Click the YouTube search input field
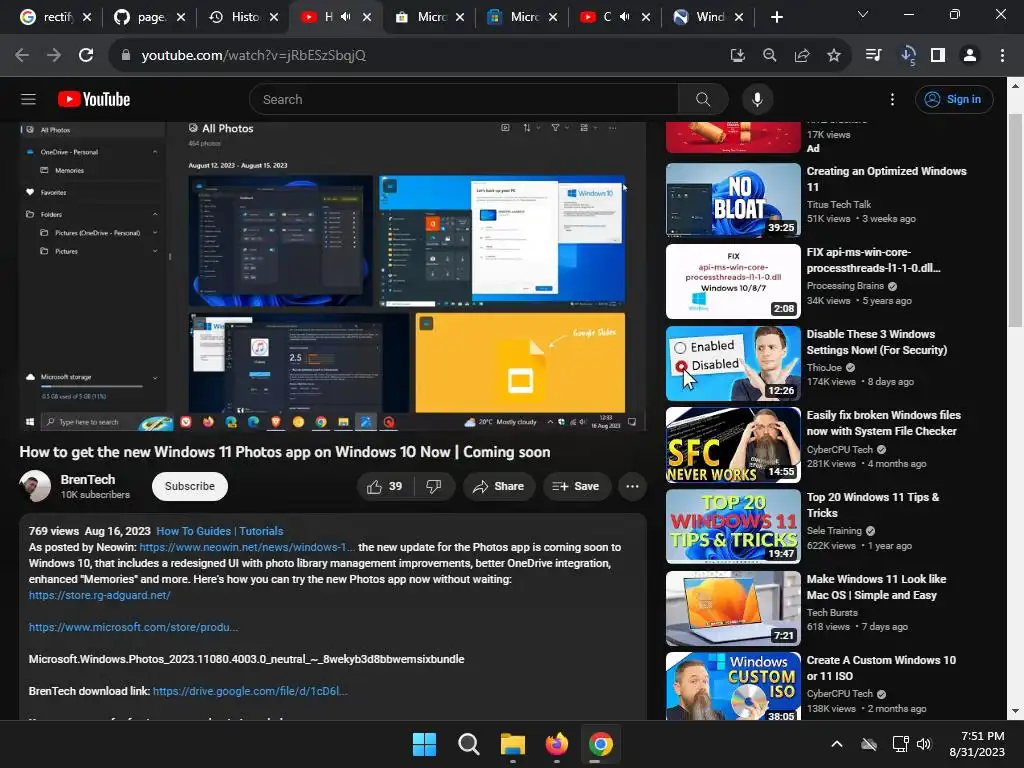1024x768 pixels. (x=464, y=99)
